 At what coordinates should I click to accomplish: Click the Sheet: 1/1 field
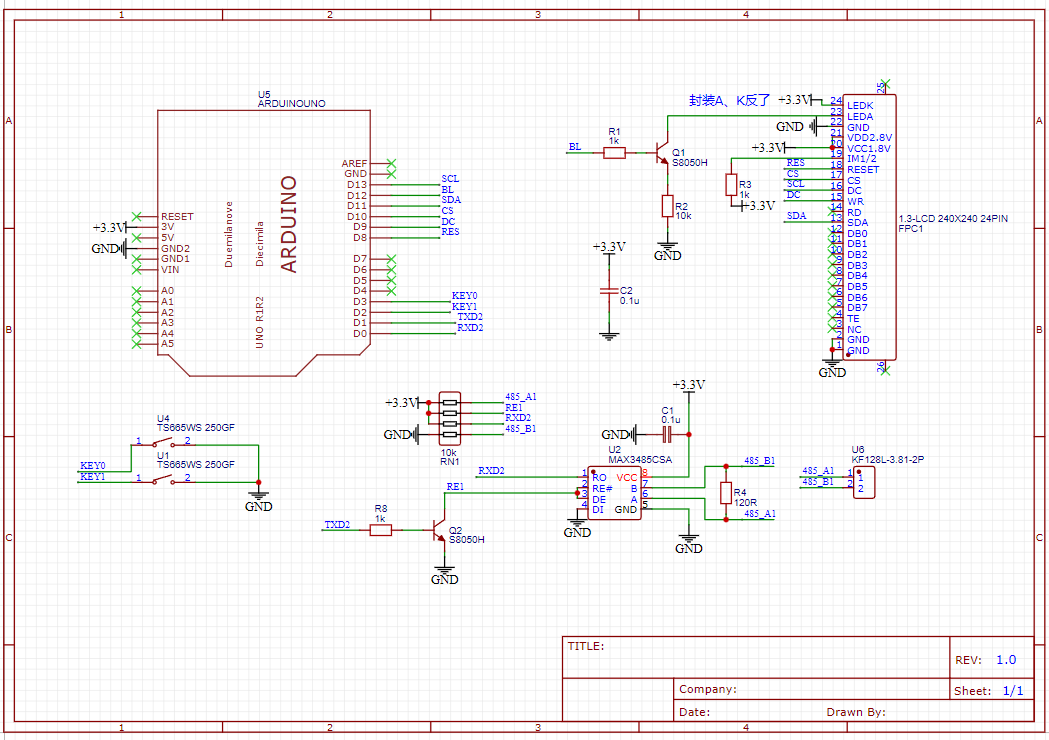coord(991,691)
